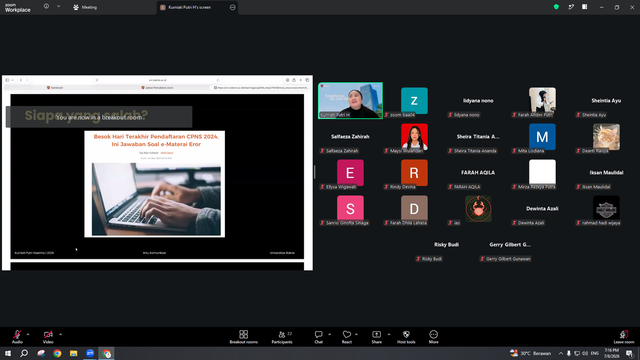Click the divider handle between shared screen and gallery
The height and width of the screenshot is (360, 640).
pos(314,172)
